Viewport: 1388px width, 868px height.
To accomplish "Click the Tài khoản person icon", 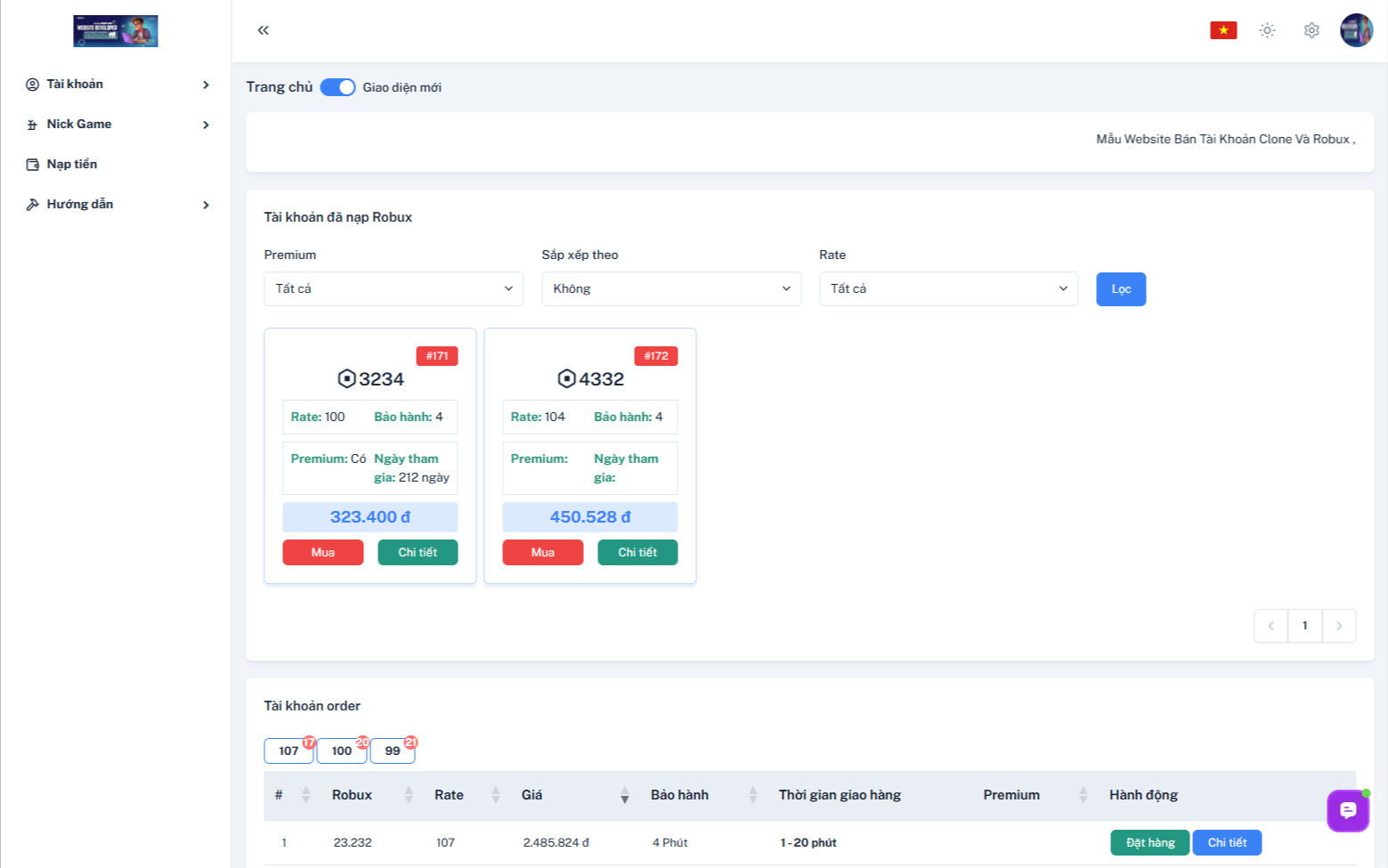I will click(x=32, y=84).
